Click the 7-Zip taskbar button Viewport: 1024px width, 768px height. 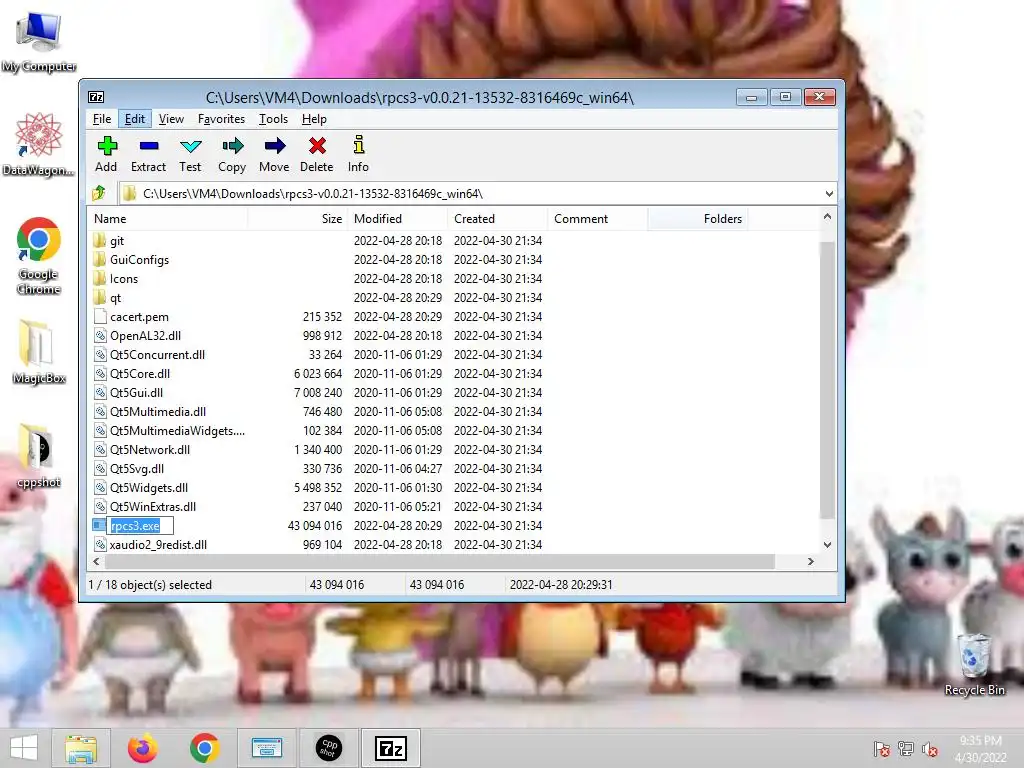(391, 748)
